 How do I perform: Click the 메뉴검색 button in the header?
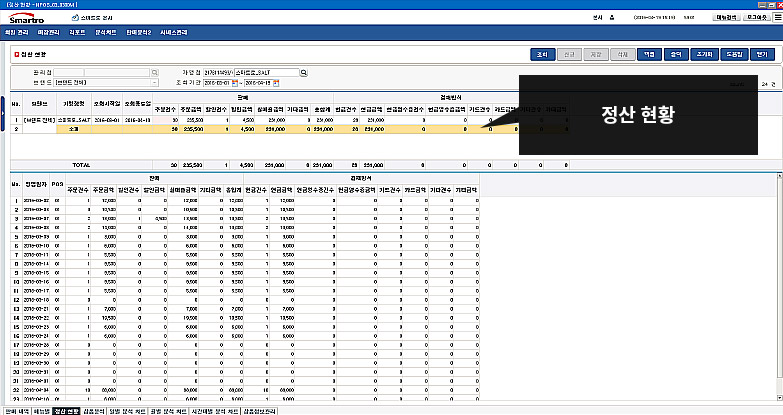[726, 17]
